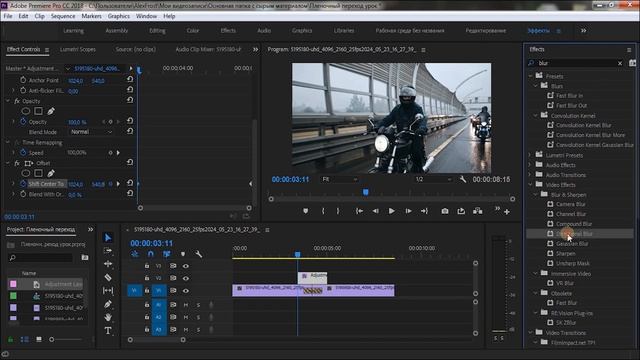The width and height of the screenshot is (640, 360).
Task: Open Program monitor button editor plus icon
Action: click(x=507, y=212)
